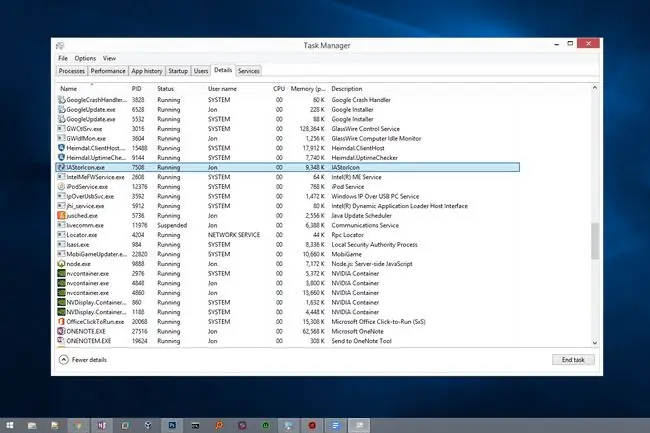
Task: Click Microsoft Office Click-to-Run description
Action: tap(378, 322)
